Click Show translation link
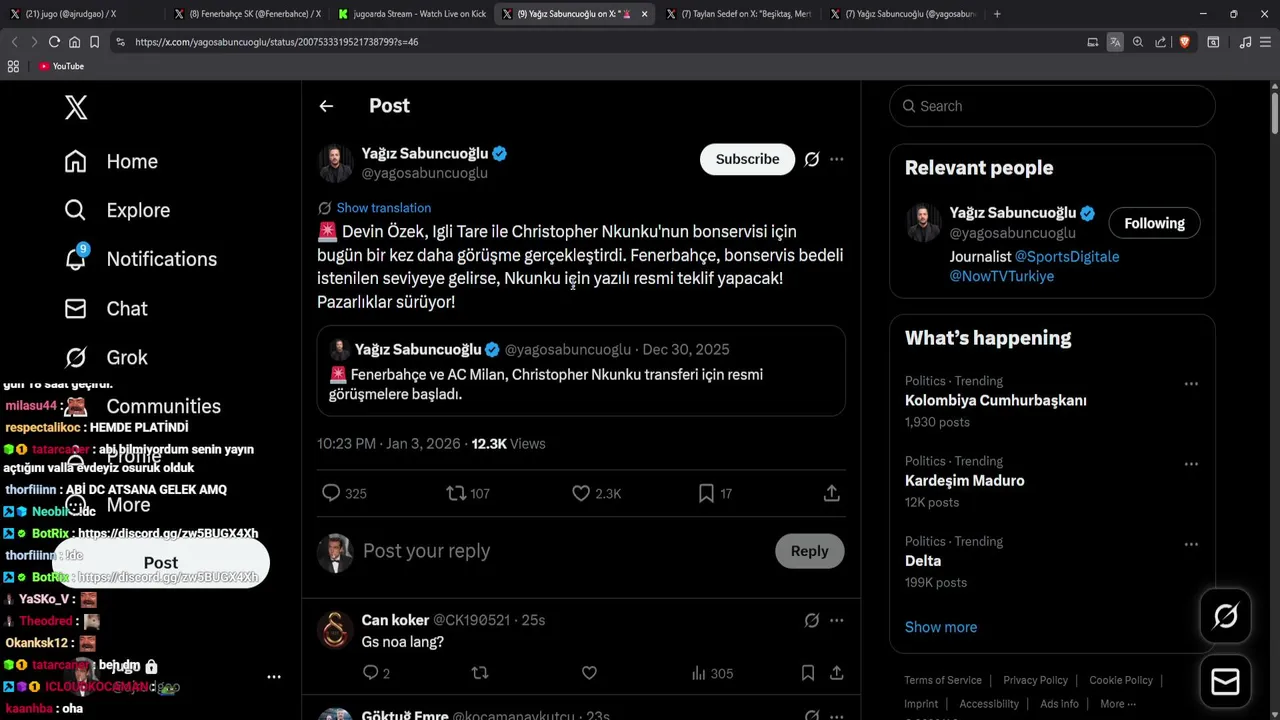 (383, 208)
